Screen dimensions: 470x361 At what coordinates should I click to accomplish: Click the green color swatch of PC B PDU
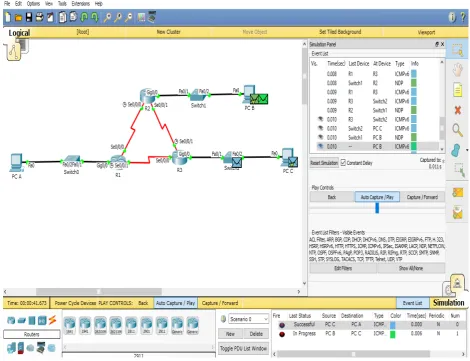coord(393,334)
